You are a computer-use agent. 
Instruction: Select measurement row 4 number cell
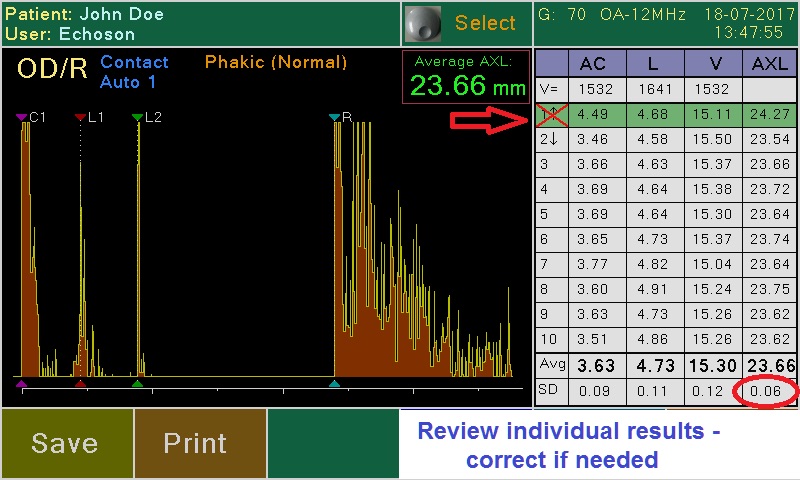pos(552,189)
